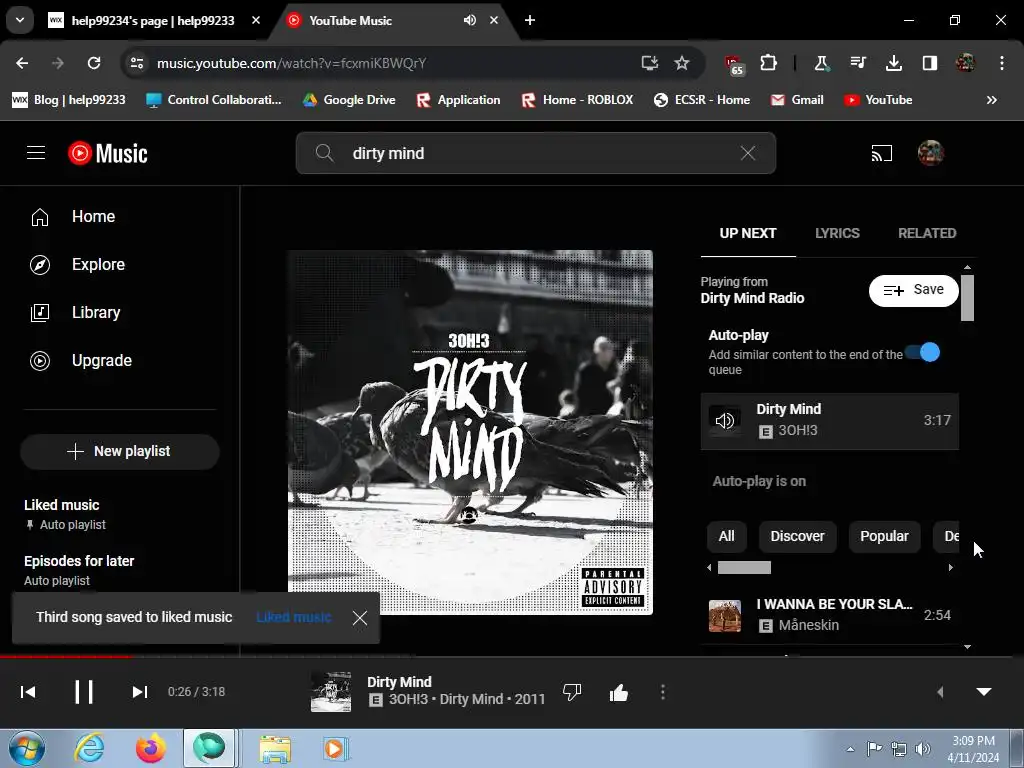
Task: Select the Popular filter chip
Action: 884,536
